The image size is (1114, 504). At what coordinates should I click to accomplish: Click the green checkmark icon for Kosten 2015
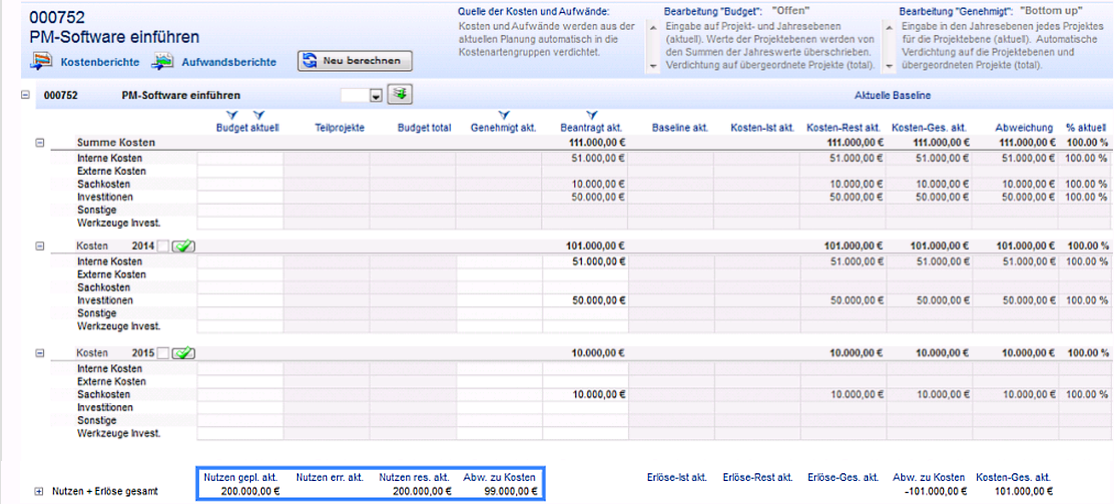coord(183,353)
